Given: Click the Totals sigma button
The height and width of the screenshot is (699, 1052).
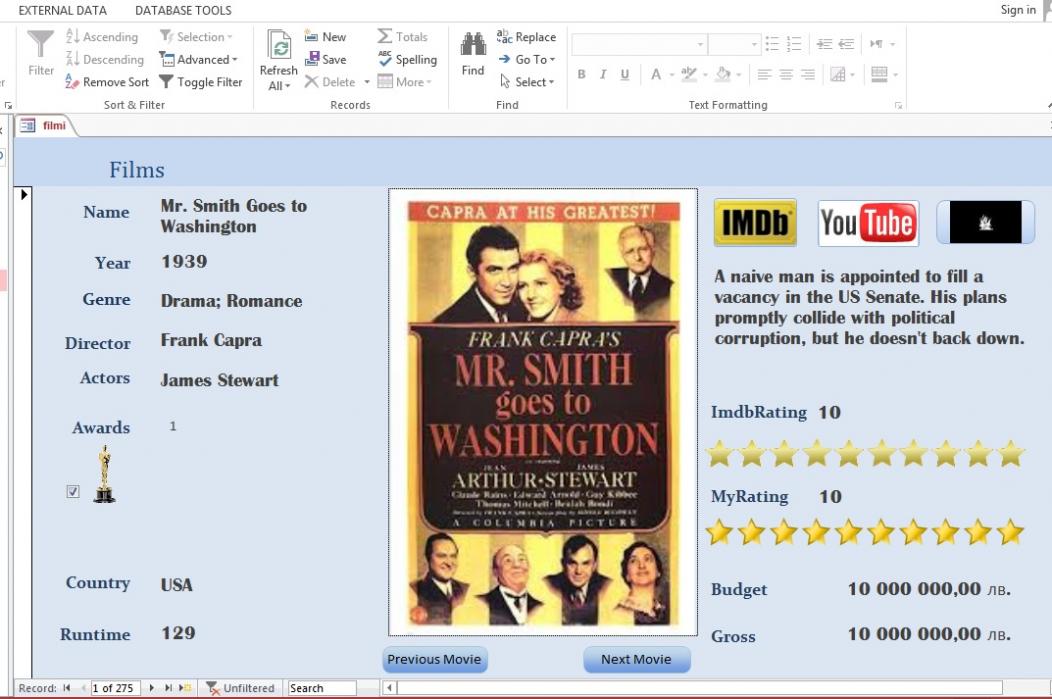Looking at the screenshot, I should (x=402, y=37).
